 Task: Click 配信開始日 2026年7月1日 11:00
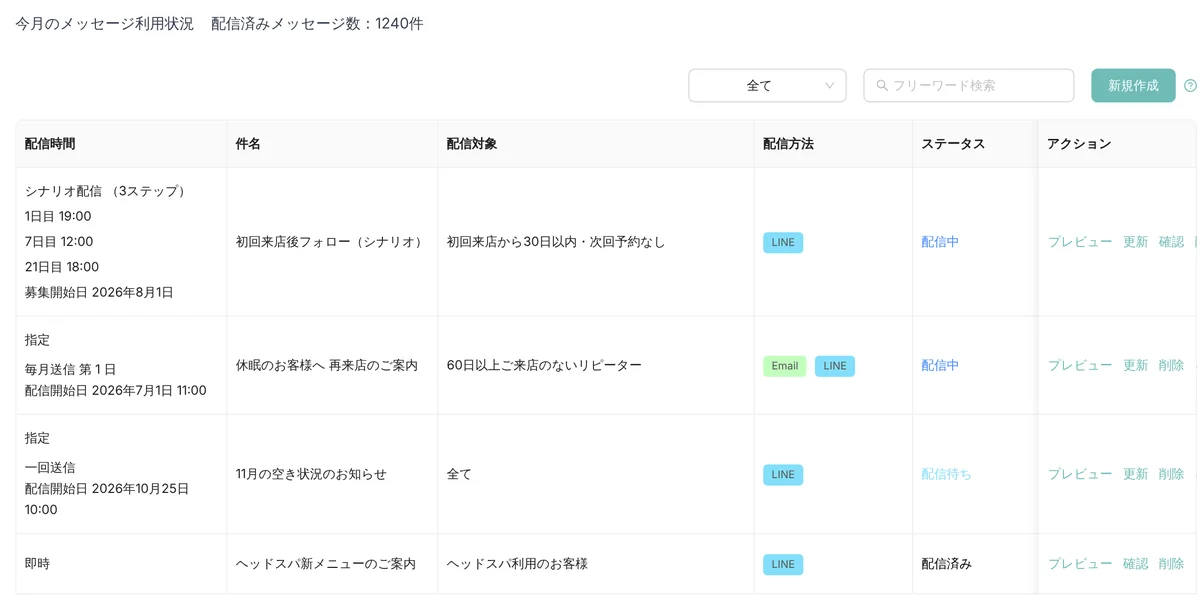[x=116, y=391]
